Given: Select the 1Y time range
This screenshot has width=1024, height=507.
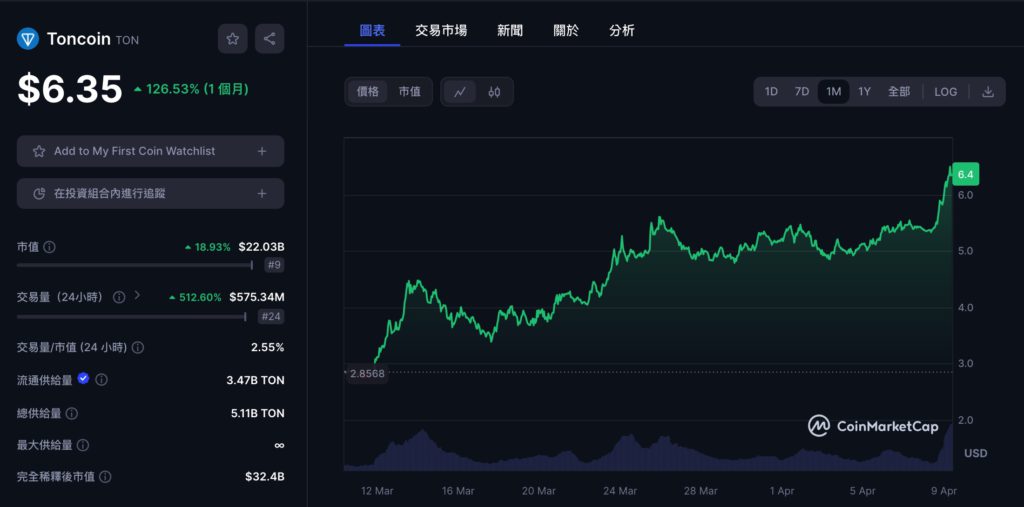Looking at the screenshot, I should coord(865,92).
